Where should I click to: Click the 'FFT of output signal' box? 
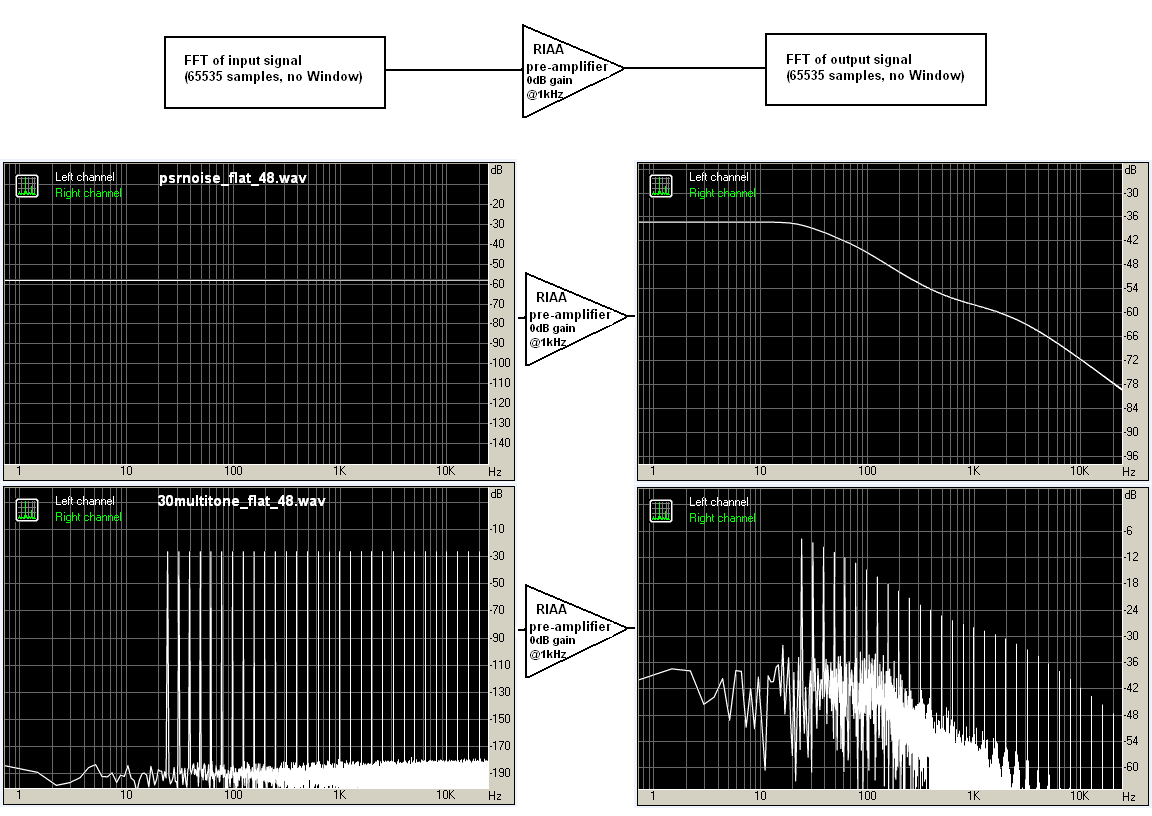[x=876, y=69]
